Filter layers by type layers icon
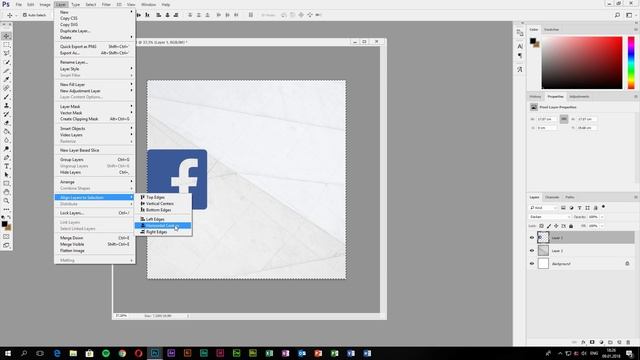 click(579, 208)
